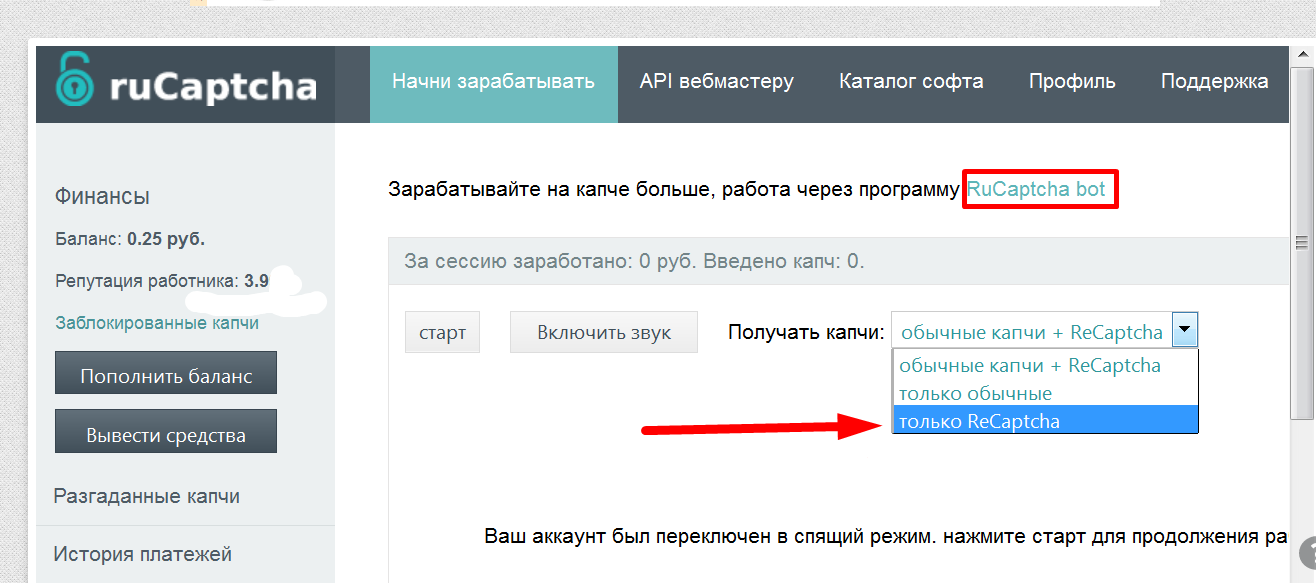Click the sleeping mode notice text
1316x583 pixels.
[884, 536]
